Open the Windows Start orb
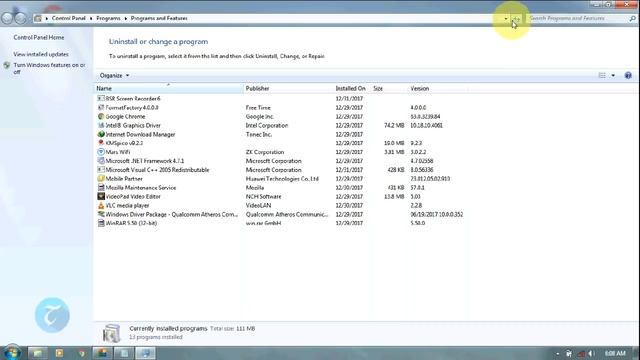The width and height of the screenshot is (640, 360). (x=12, y=352)
